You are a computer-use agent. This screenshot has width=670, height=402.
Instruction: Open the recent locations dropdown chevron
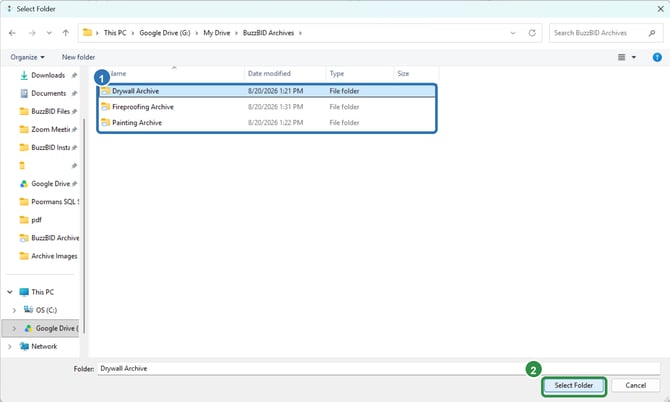click(x=49, y=33)
